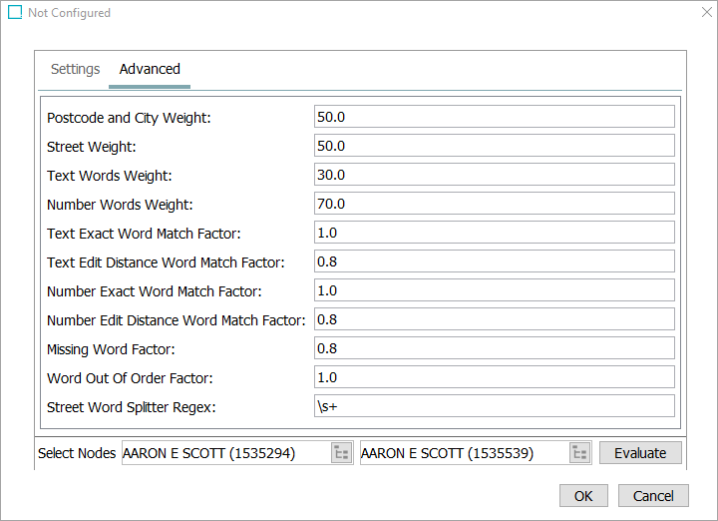Confirm the dialog with OK
The height and width of the screenshot is (521, 718).
click(583, 496)
